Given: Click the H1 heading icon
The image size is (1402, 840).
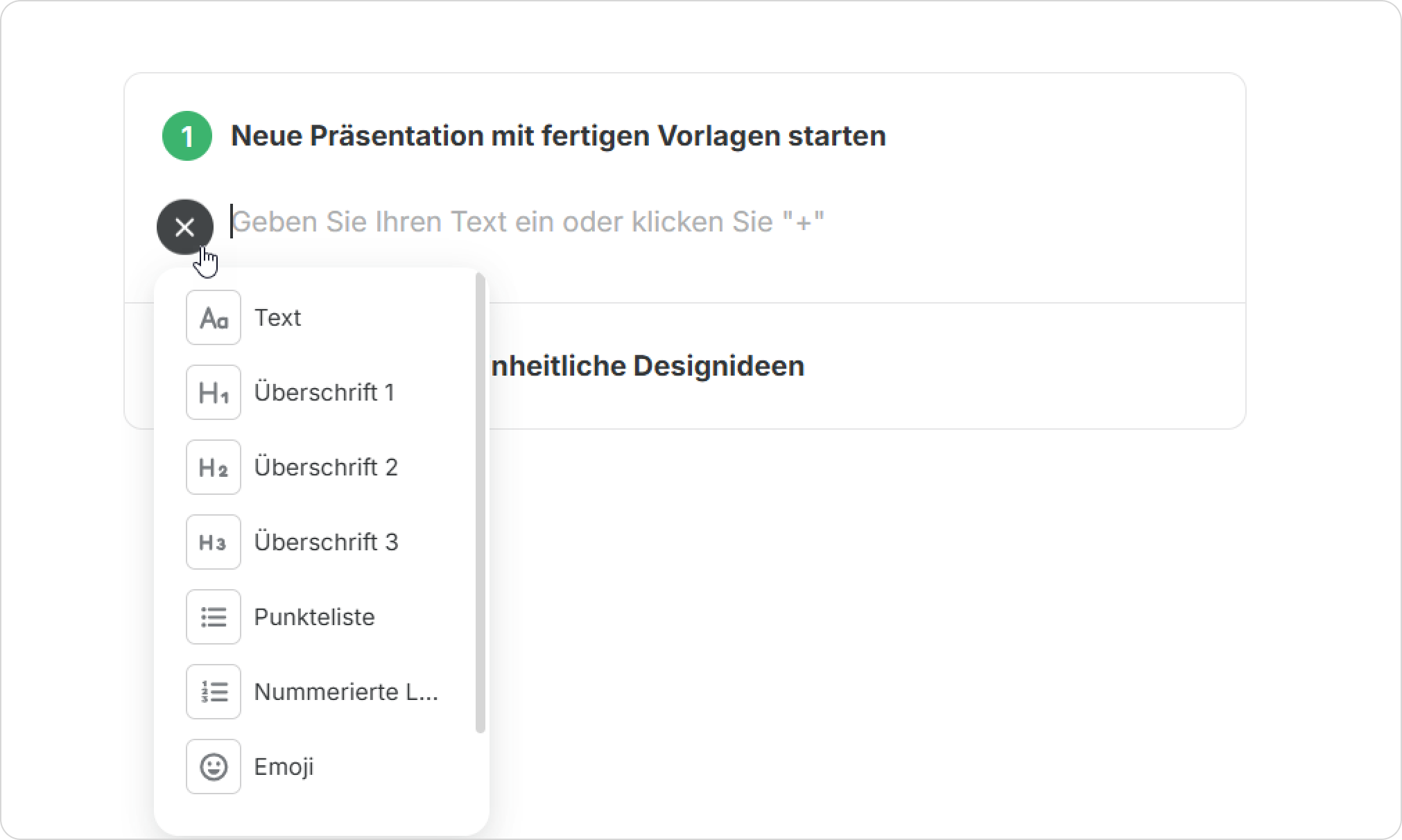Looking at the screenshot, I should pos(214,392).
